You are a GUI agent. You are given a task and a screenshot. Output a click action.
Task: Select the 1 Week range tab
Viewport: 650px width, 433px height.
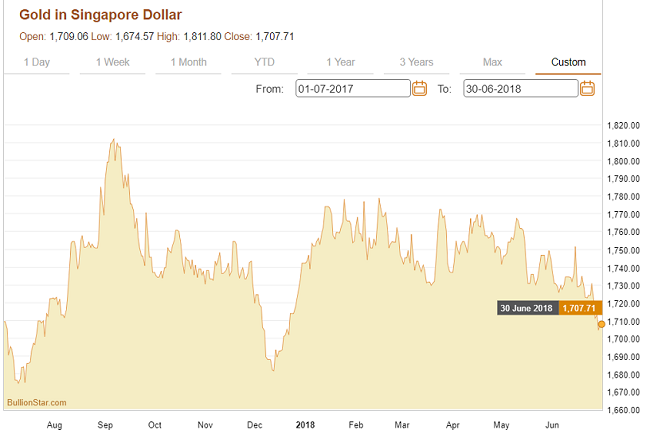[x=113, y=62]
